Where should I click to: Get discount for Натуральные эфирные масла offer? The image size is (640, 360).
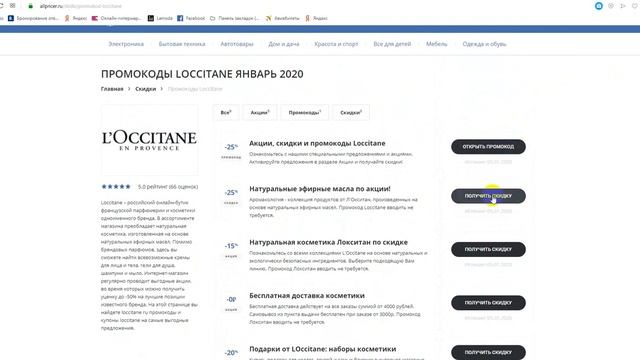(488, 196)
